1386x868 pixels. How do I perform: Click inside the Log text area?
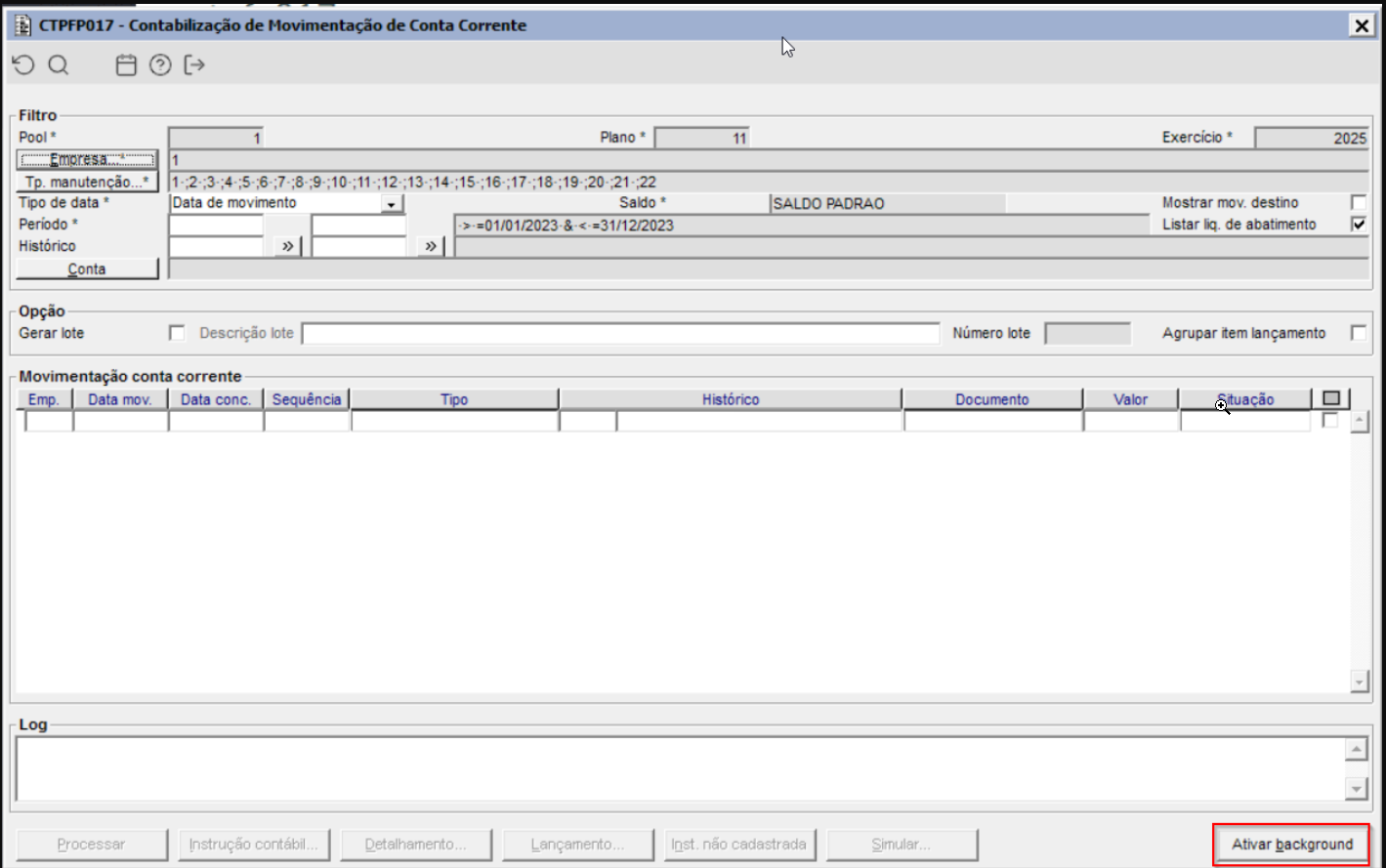point(680,768)
